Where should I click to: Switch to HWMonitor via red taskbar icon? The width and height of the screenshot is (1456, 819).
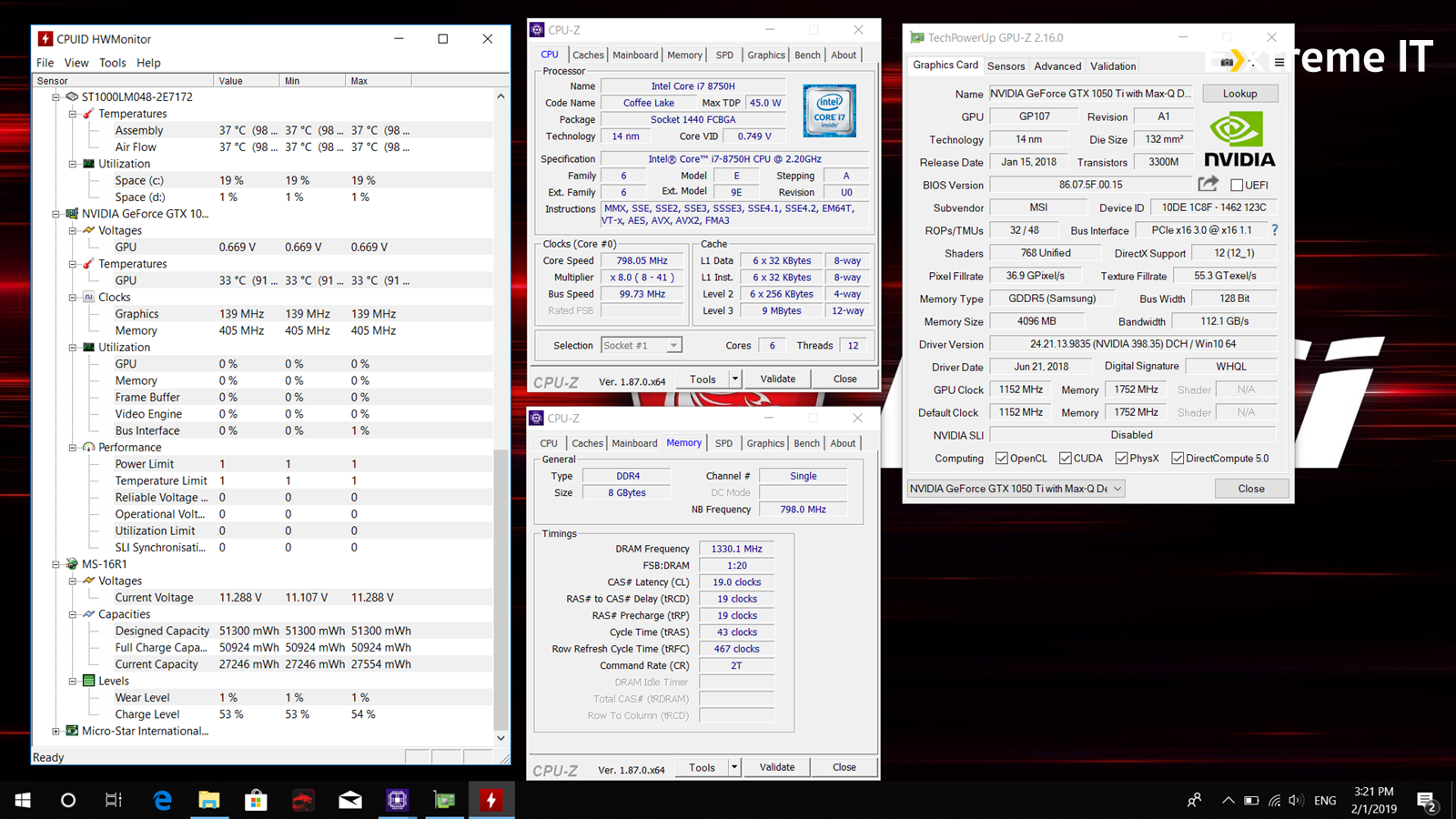coord(491,800)
